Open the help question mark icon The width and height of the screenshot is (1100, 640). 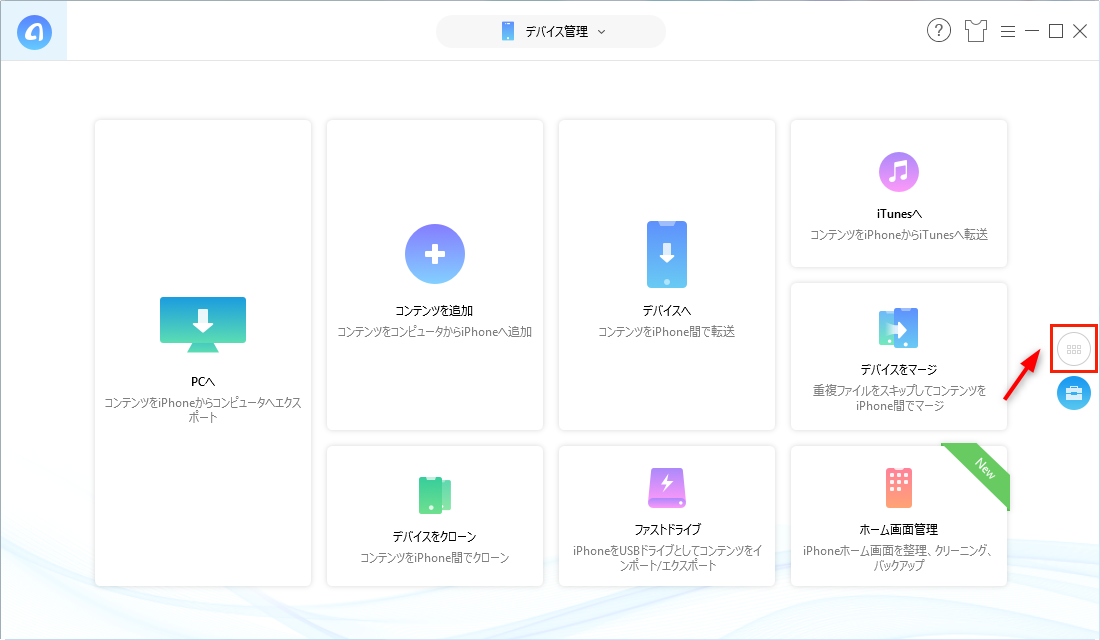(939, 31)
